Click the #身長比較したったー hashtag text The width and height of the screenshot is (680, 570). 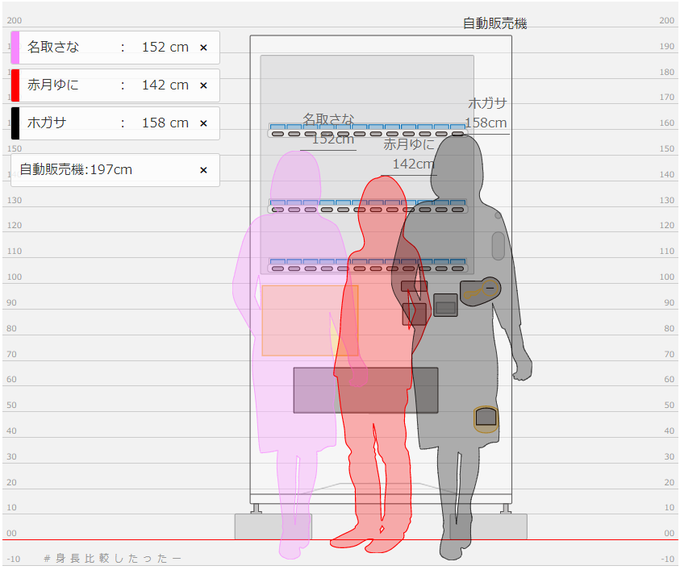tap(112, 558)
